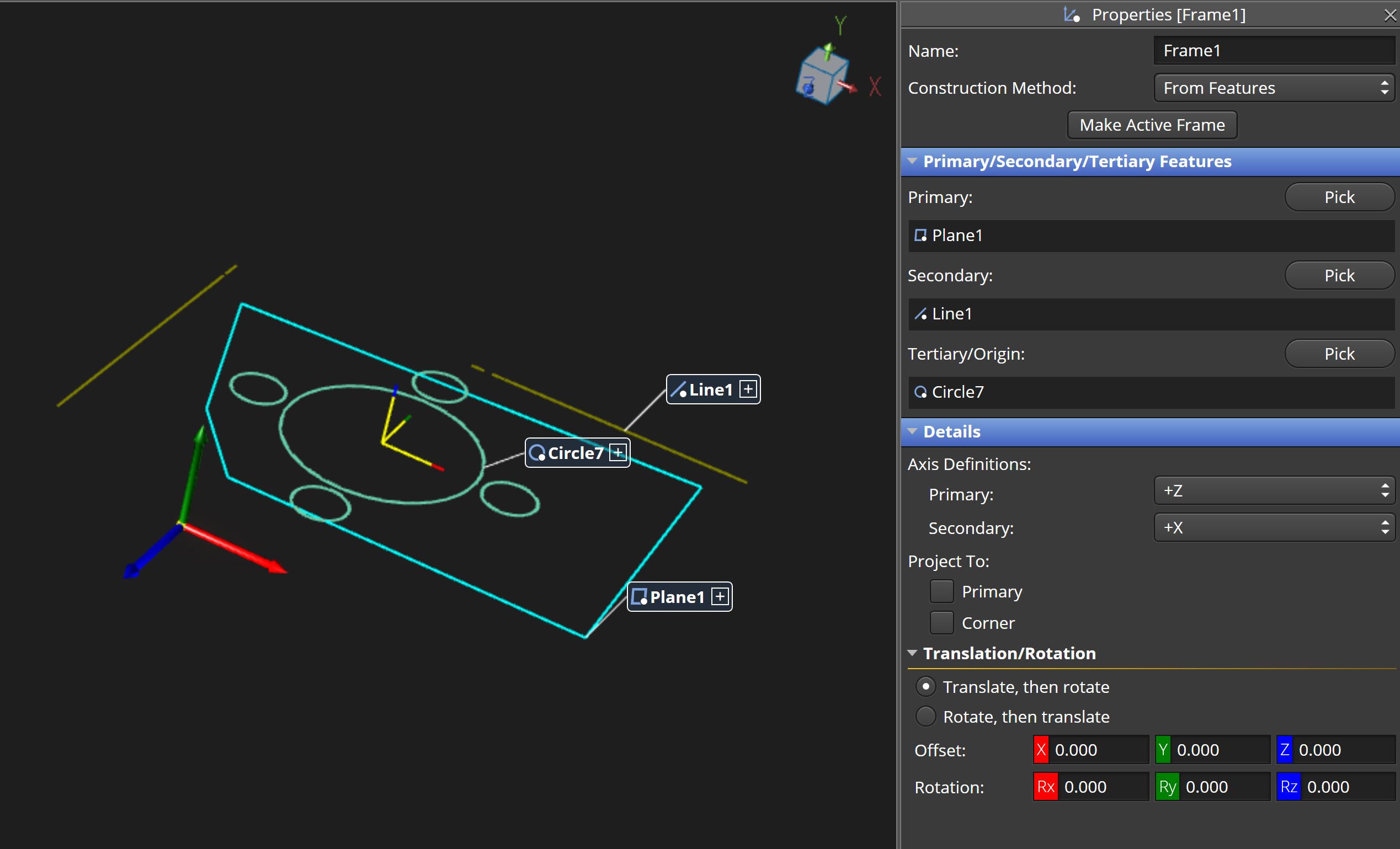
Task: Collapse the Translation/Rotation section
Action: pyautogui.click(x=913, y=653)
